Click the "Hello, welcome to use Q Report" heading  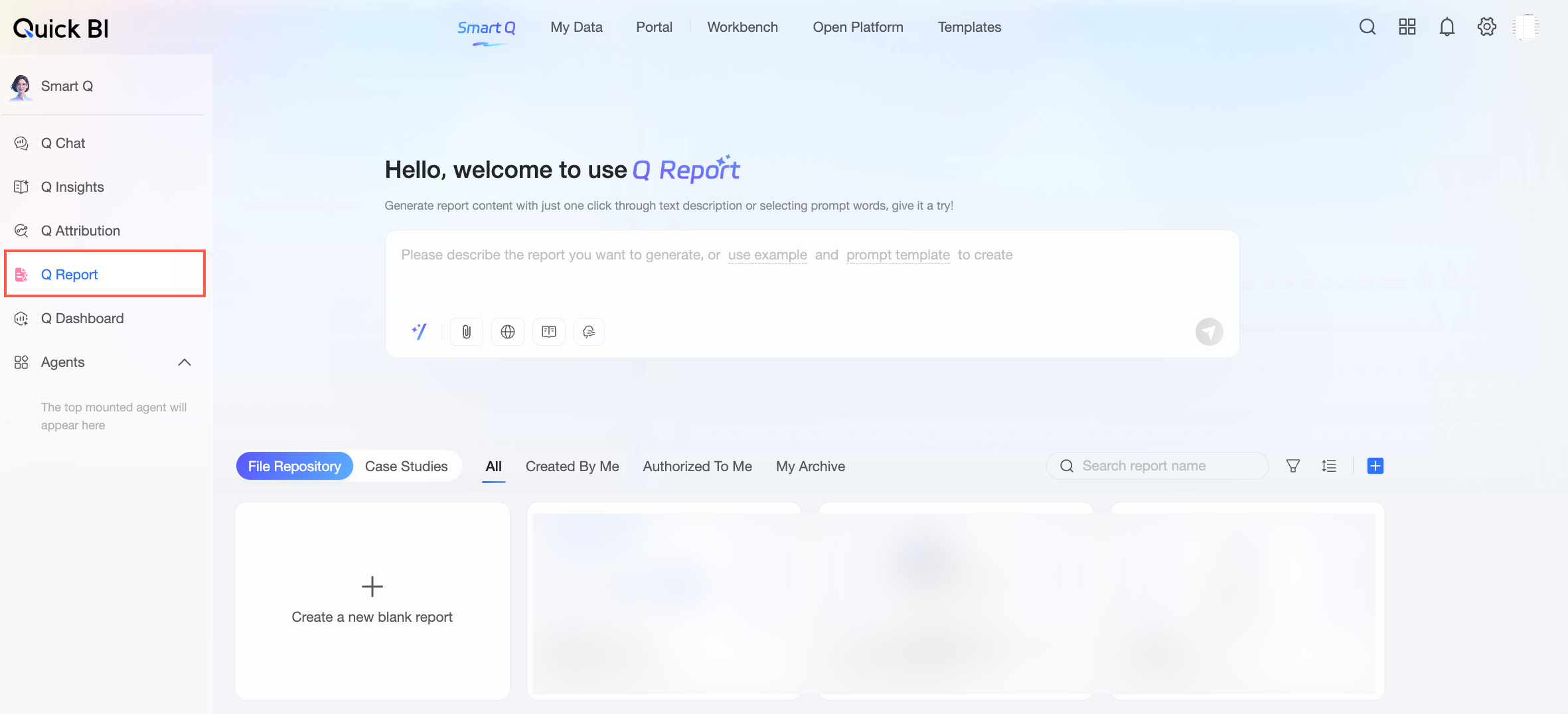click(x=562, y=170)
